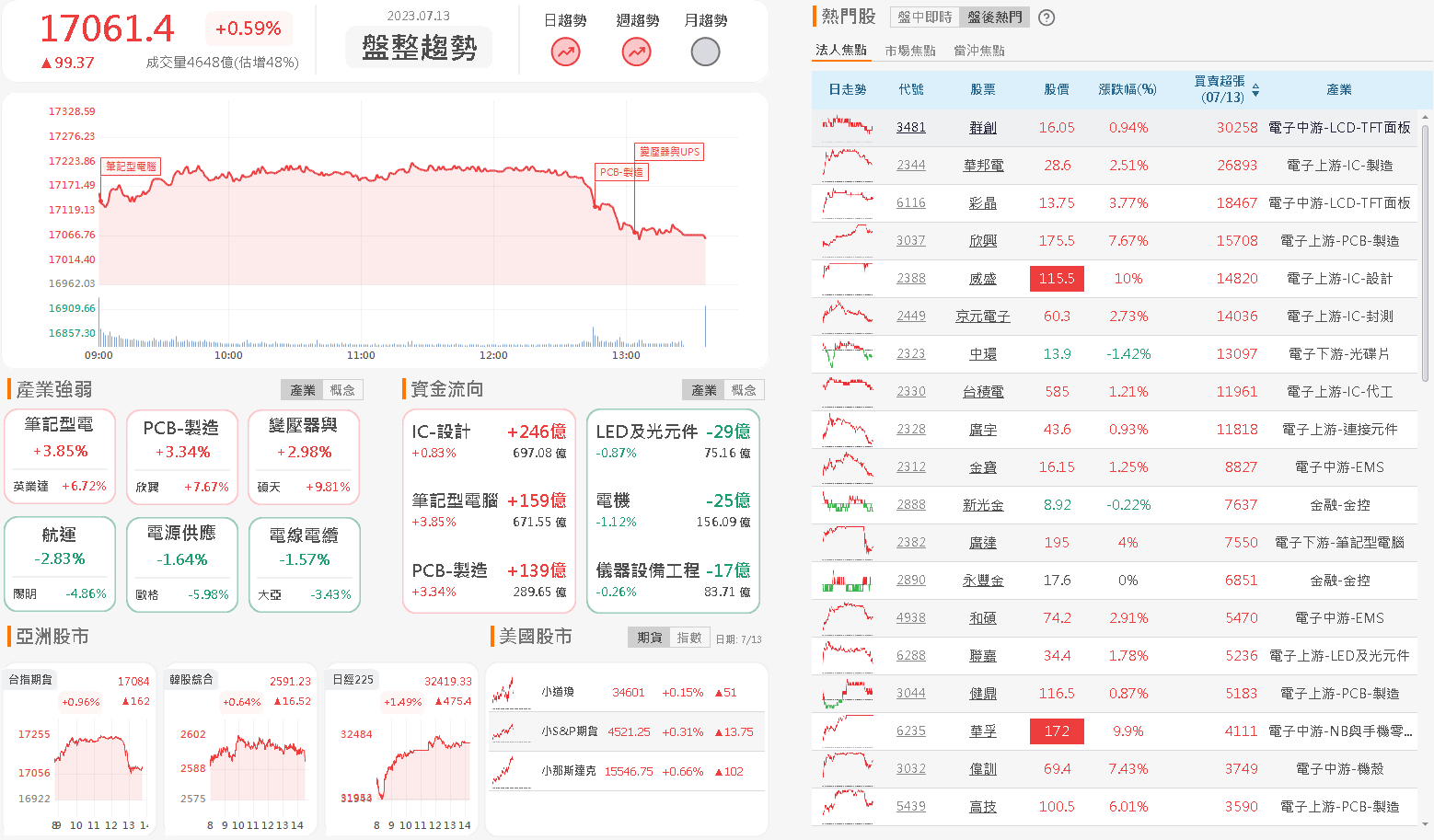Click the 小道瓊 futures sparkline icon
Image resolution: width=1434 pixels, height=840 pixels.
(503, 692)
